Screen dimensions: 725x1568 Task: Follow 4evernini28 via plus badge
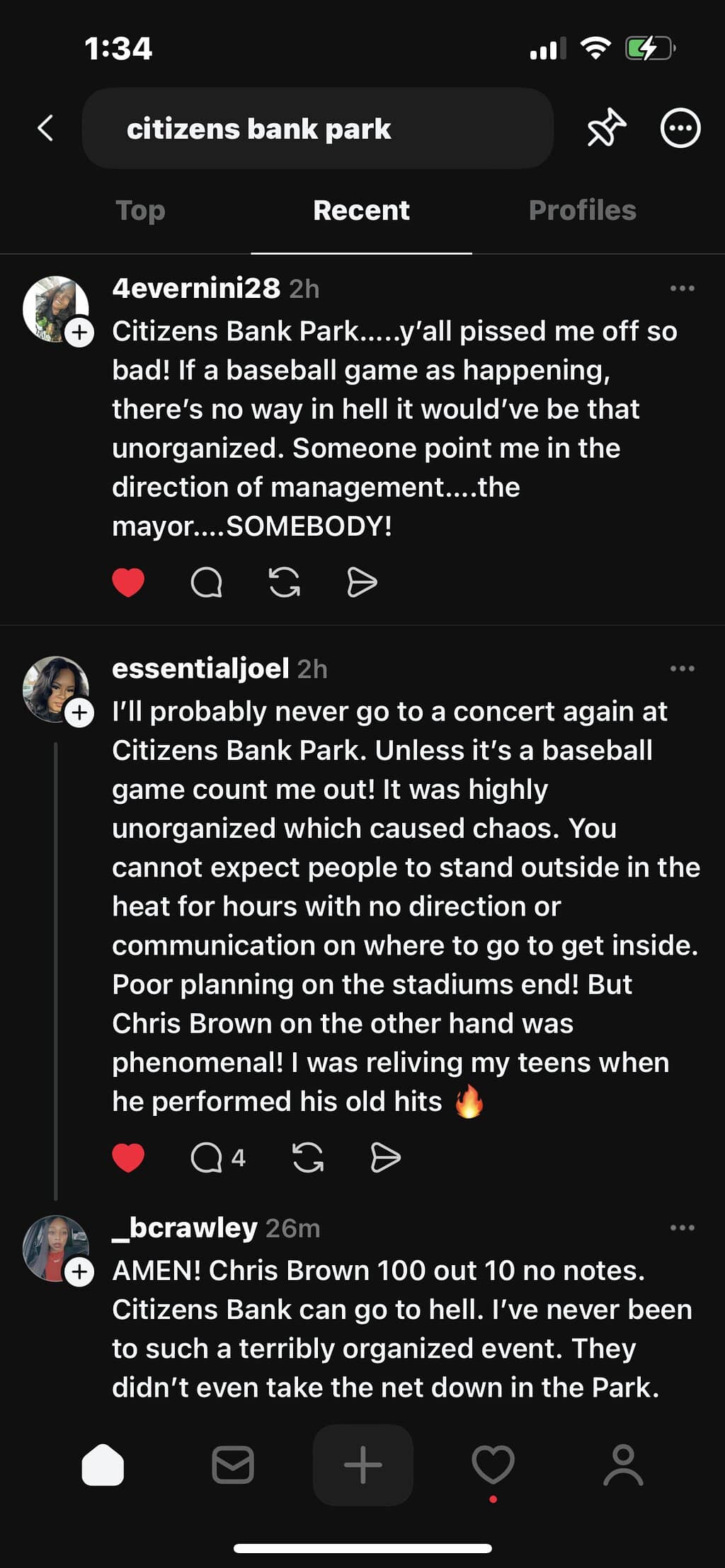(80, 332)
